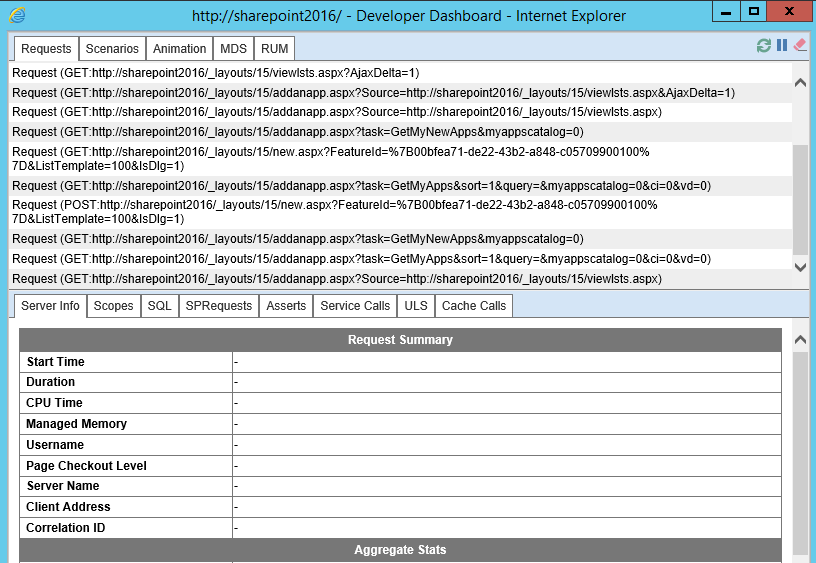Click the CPU Time row label
Image resolution: width=816 pixels, height=563 pixels.
[54, 403]
